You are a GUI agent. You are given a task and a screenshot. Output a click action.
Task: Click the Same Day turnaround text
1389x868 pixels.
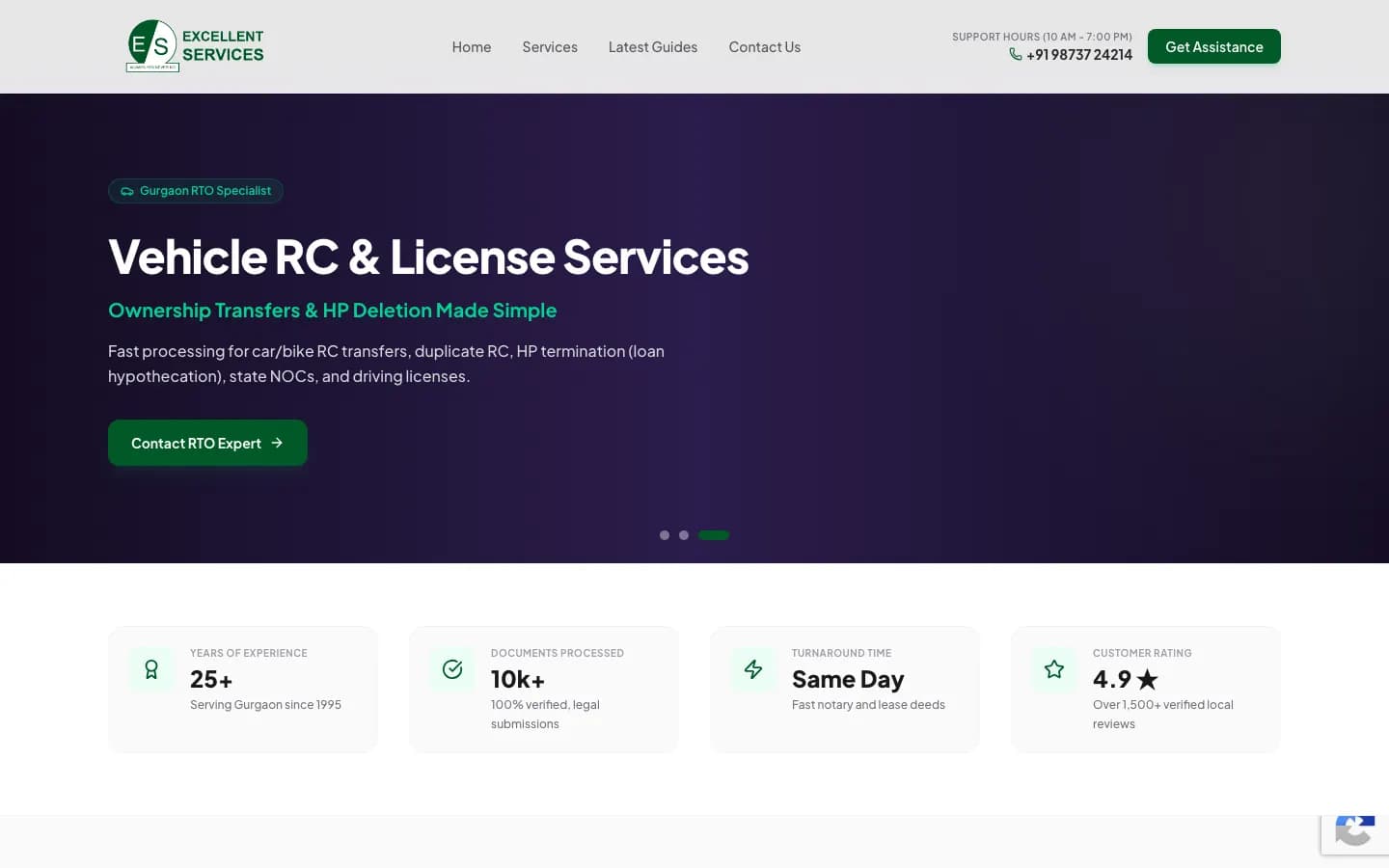click(x=848, y=680)
